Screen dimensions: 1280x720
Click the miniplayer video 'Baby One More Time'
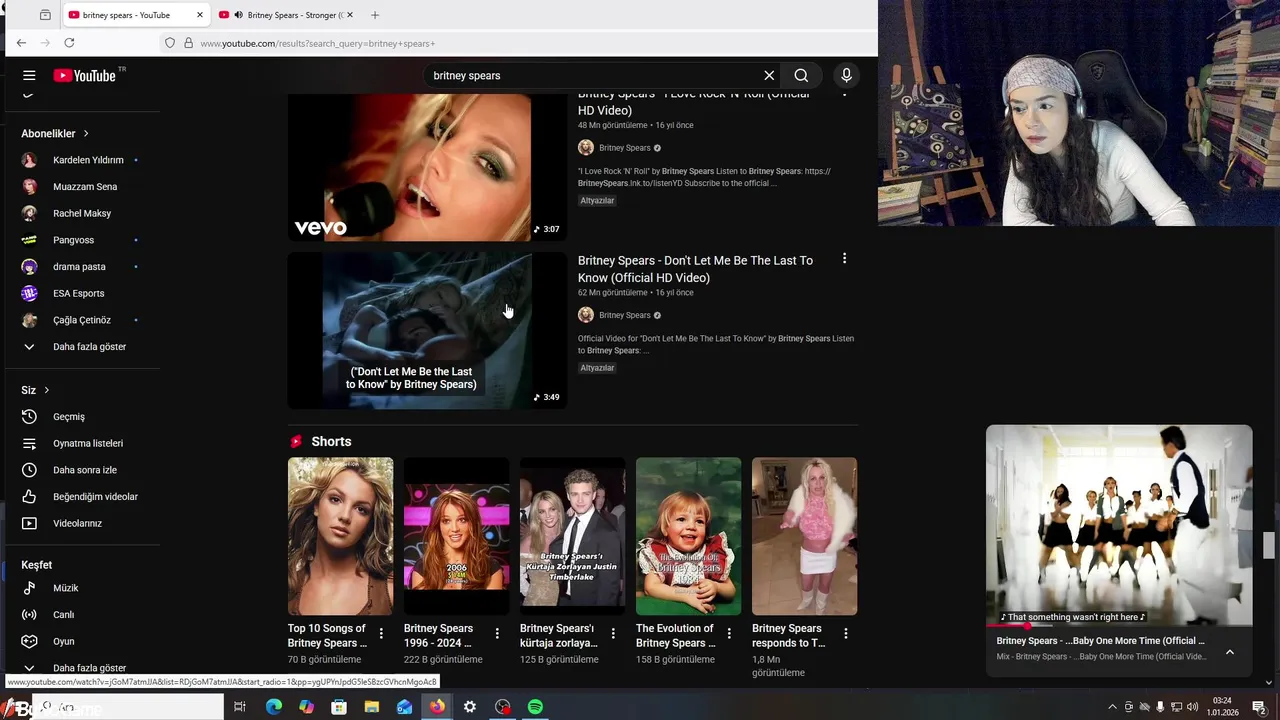tap(1119, 525)
